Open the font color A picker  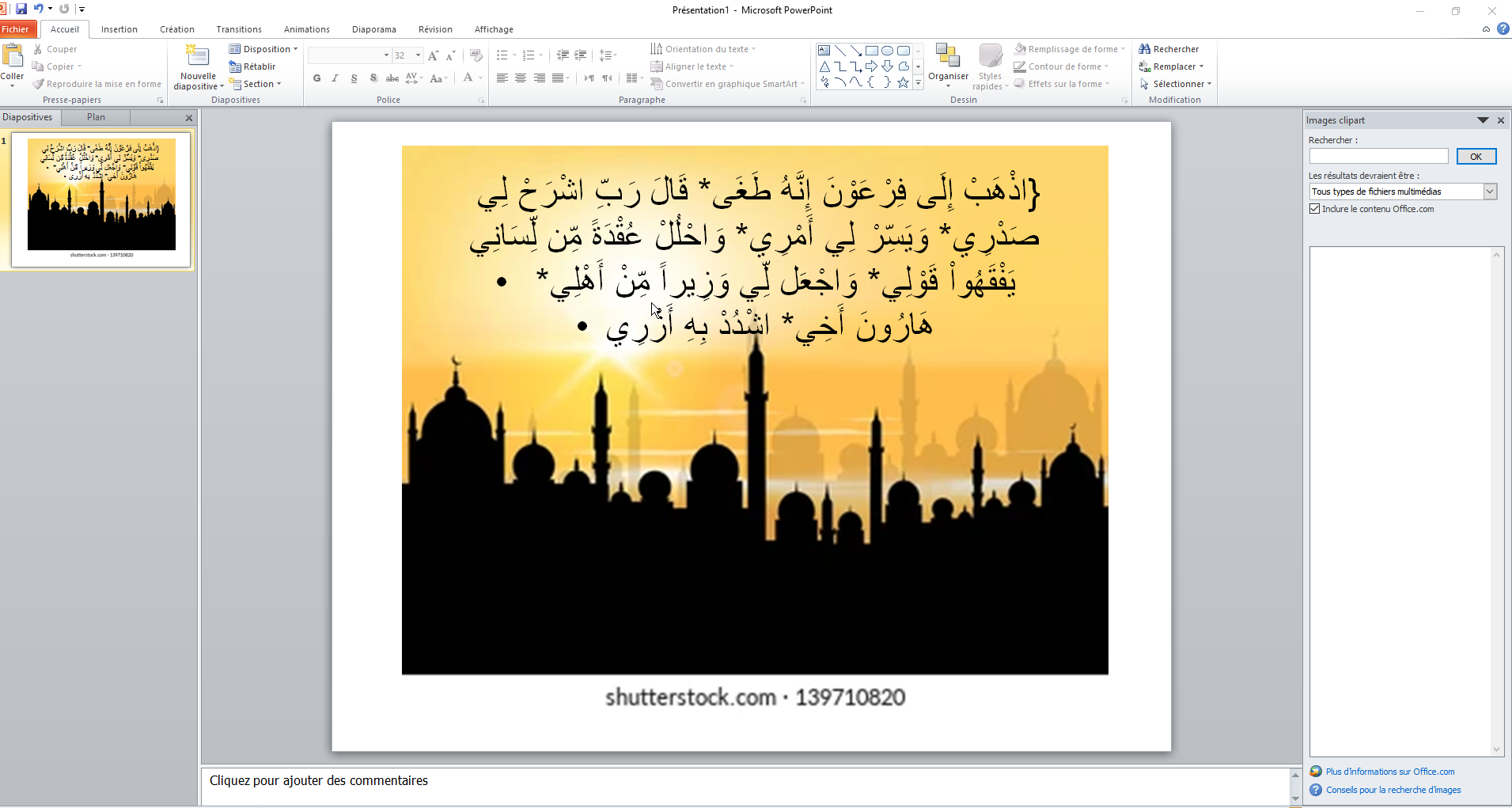(x=468, y=78)
